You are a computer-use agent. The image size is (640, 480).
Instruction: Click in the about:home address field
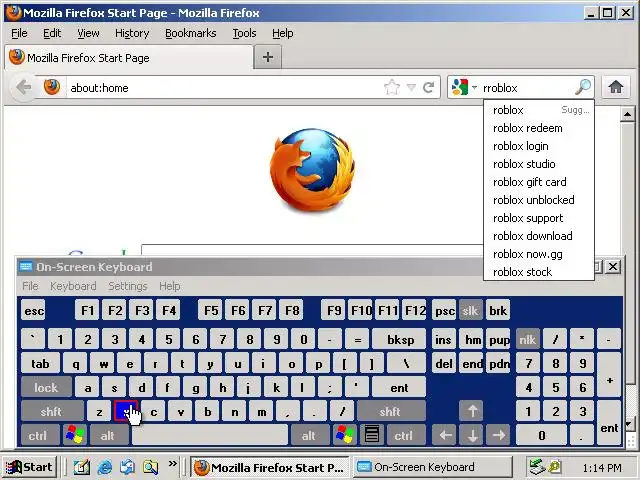click(224, 87)
